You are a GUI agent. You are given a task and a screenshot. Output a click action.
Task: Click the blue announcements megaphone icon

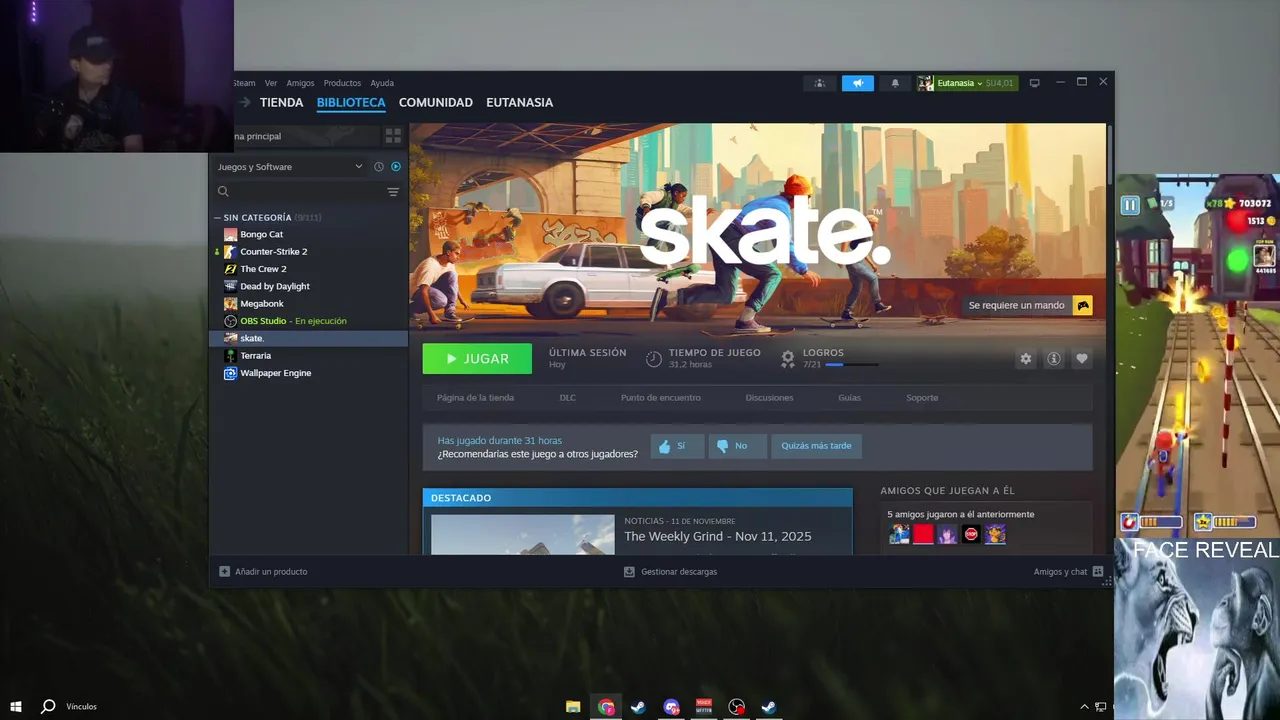[857, 83]
